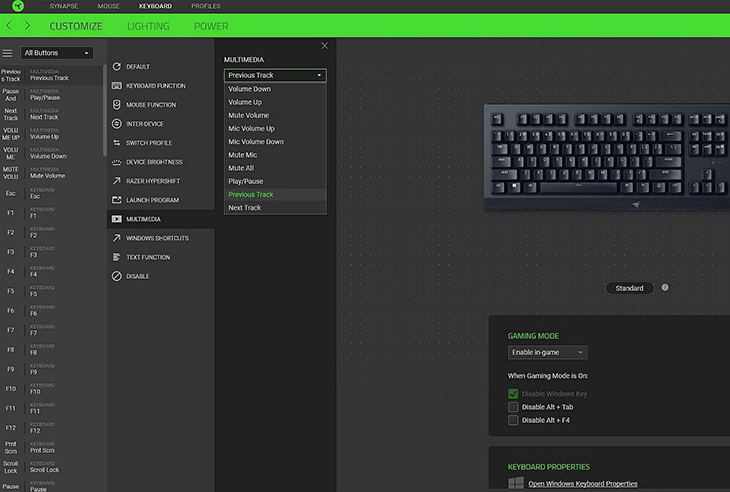Screen dimensions: 730x492
Task: Choose Play/Pause from the multimedia list
Action: tap(275, 181)
